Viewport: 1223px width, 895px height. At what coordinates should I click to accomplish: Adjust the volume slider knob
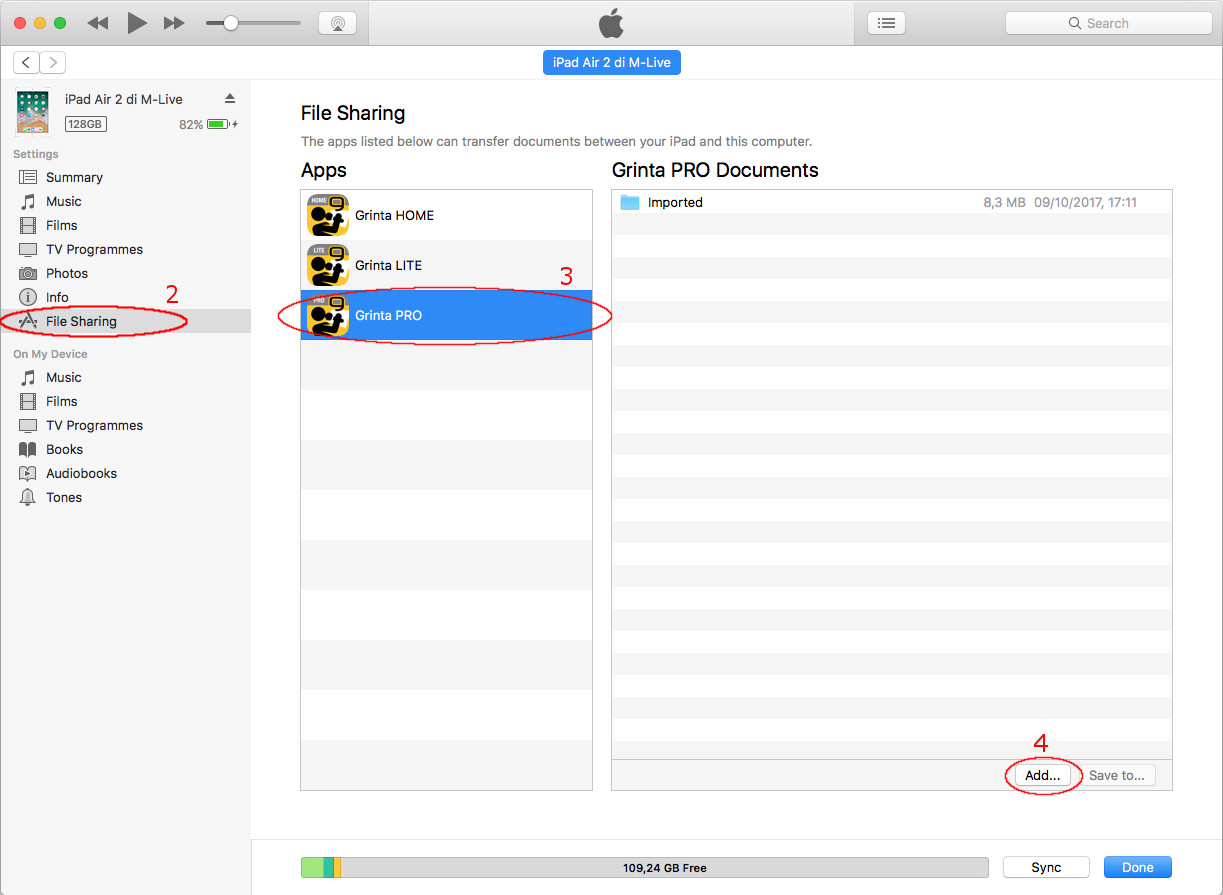point(230,23)
